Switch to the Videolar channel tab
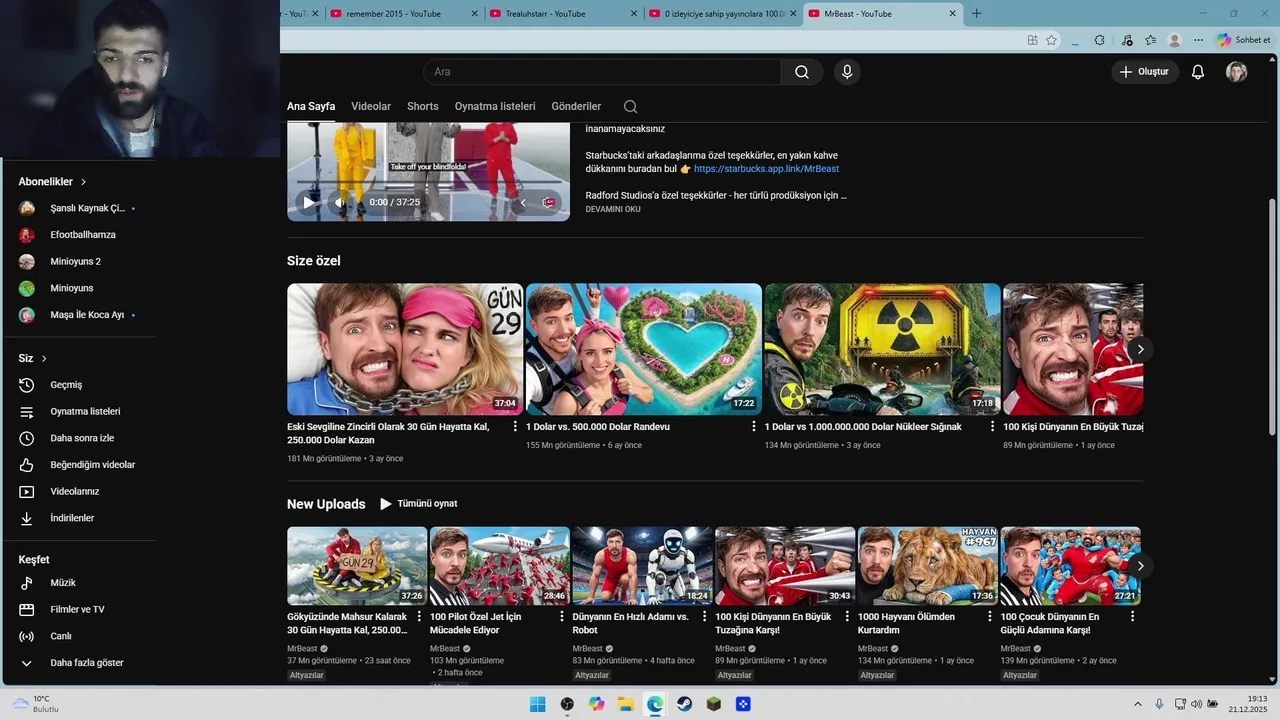Image resolution: width=1280 pixels, height=720 pixels. [x=371, y=106]
